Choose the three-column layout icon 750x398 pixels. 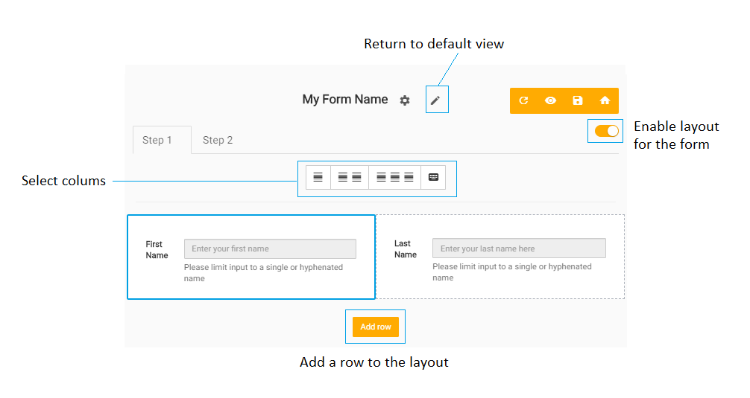(395, 177)
